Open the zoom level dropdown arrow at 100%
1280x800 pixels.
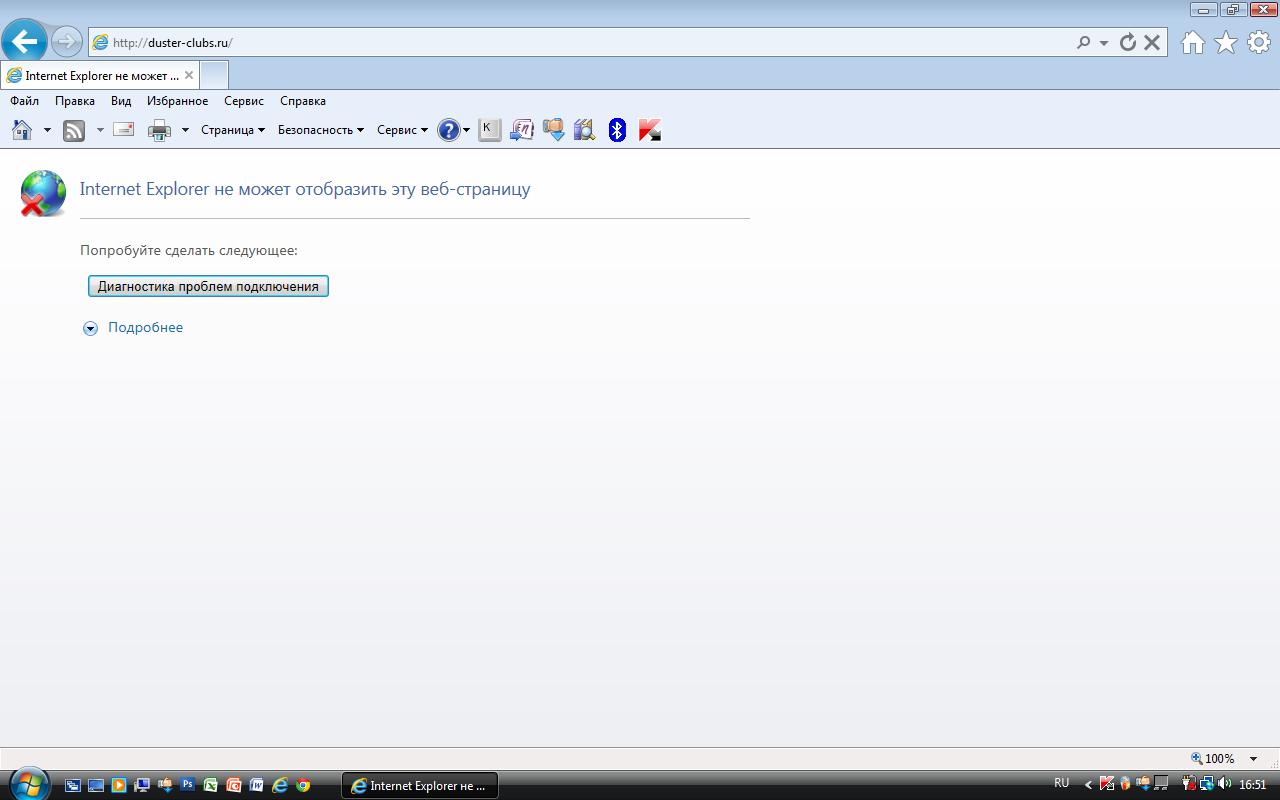(1253, 759)
